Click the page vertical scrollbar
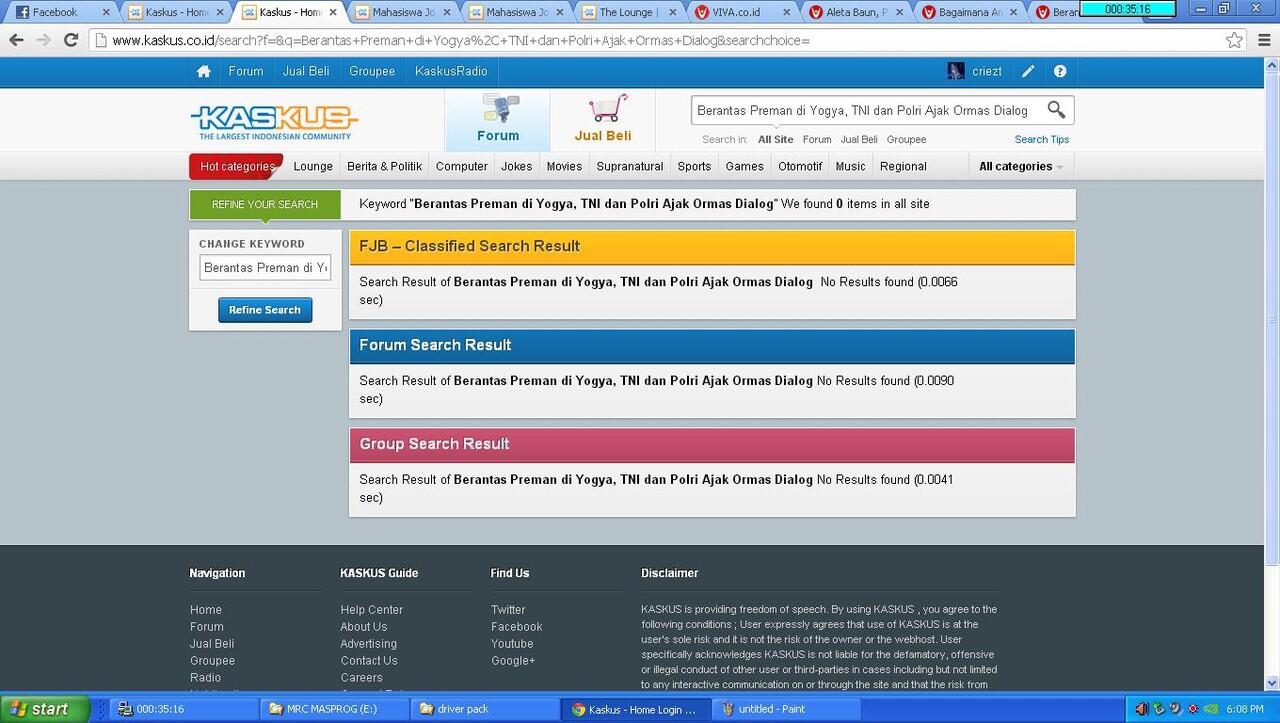This screenshot has height=723, width=1280. pyautogui.click(x=1272, y=320)
